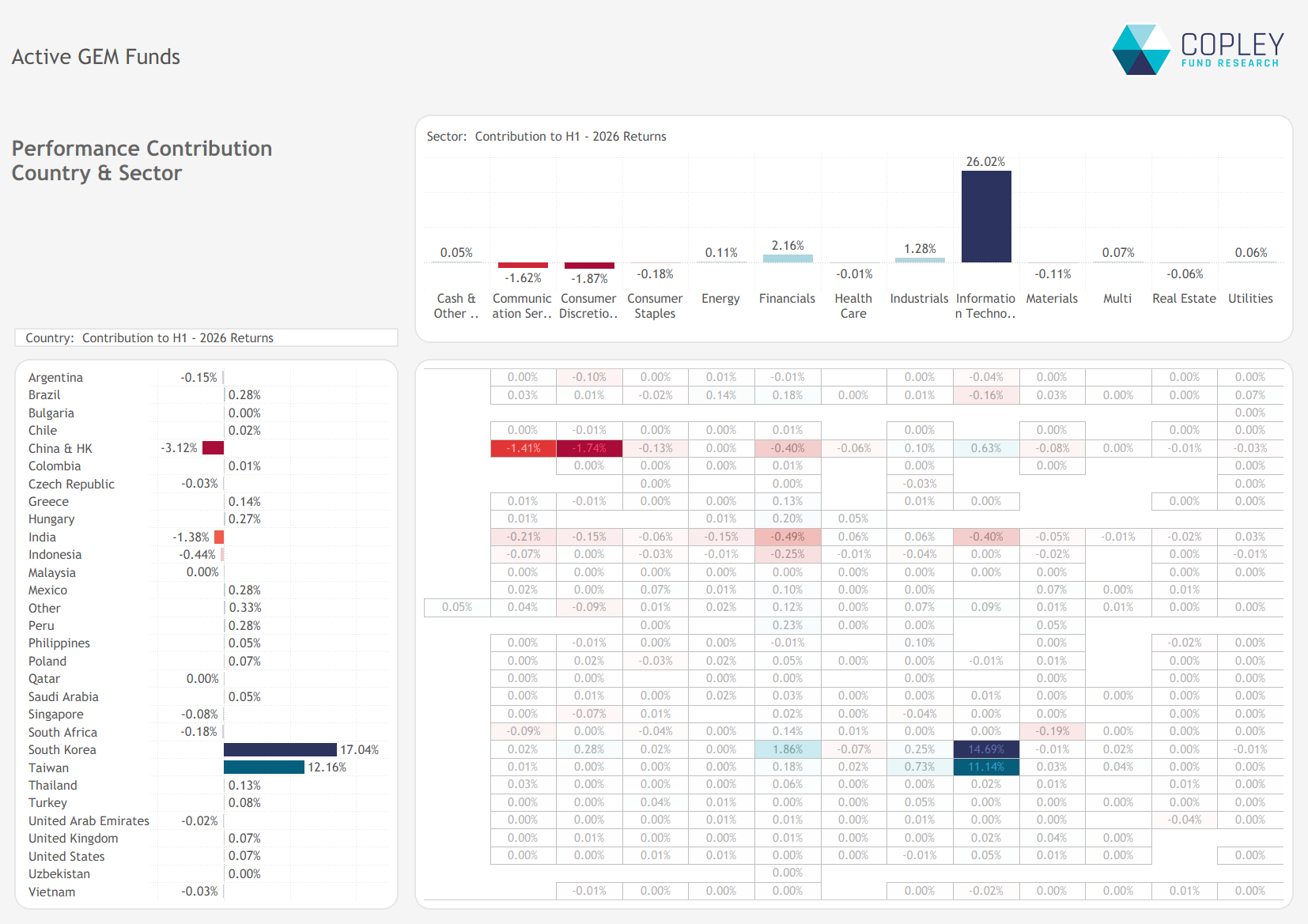Select the 17.04% country value label

[359, 750]
